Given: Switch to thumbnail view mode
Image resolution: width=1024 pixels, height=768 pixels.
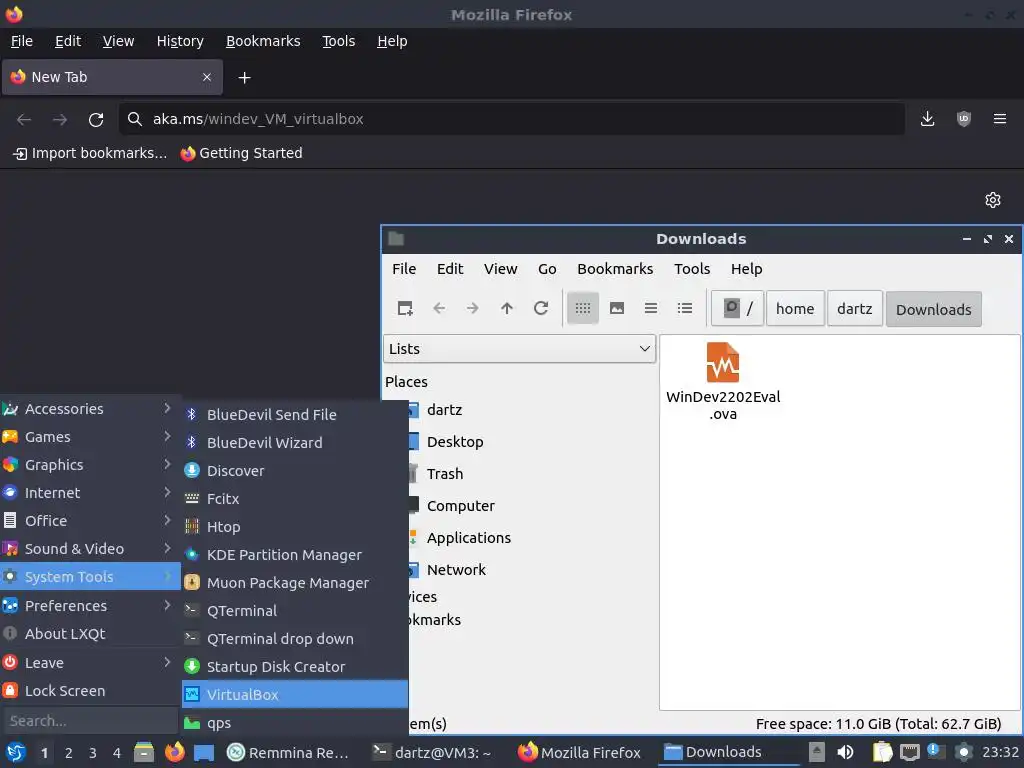Looking at the screenshot, I should pyautogui.click(x=616, y=308).
